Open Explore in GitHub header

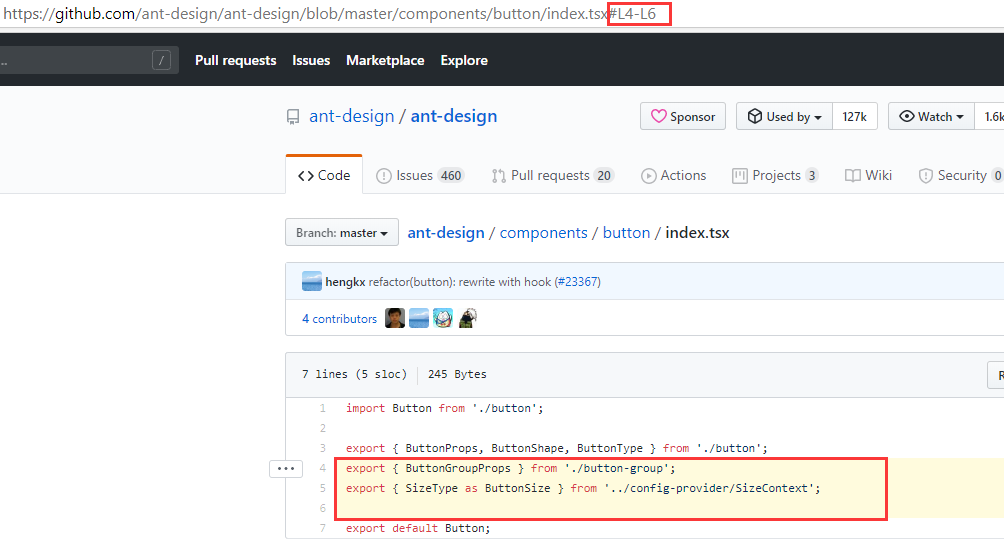coord(464,60)
